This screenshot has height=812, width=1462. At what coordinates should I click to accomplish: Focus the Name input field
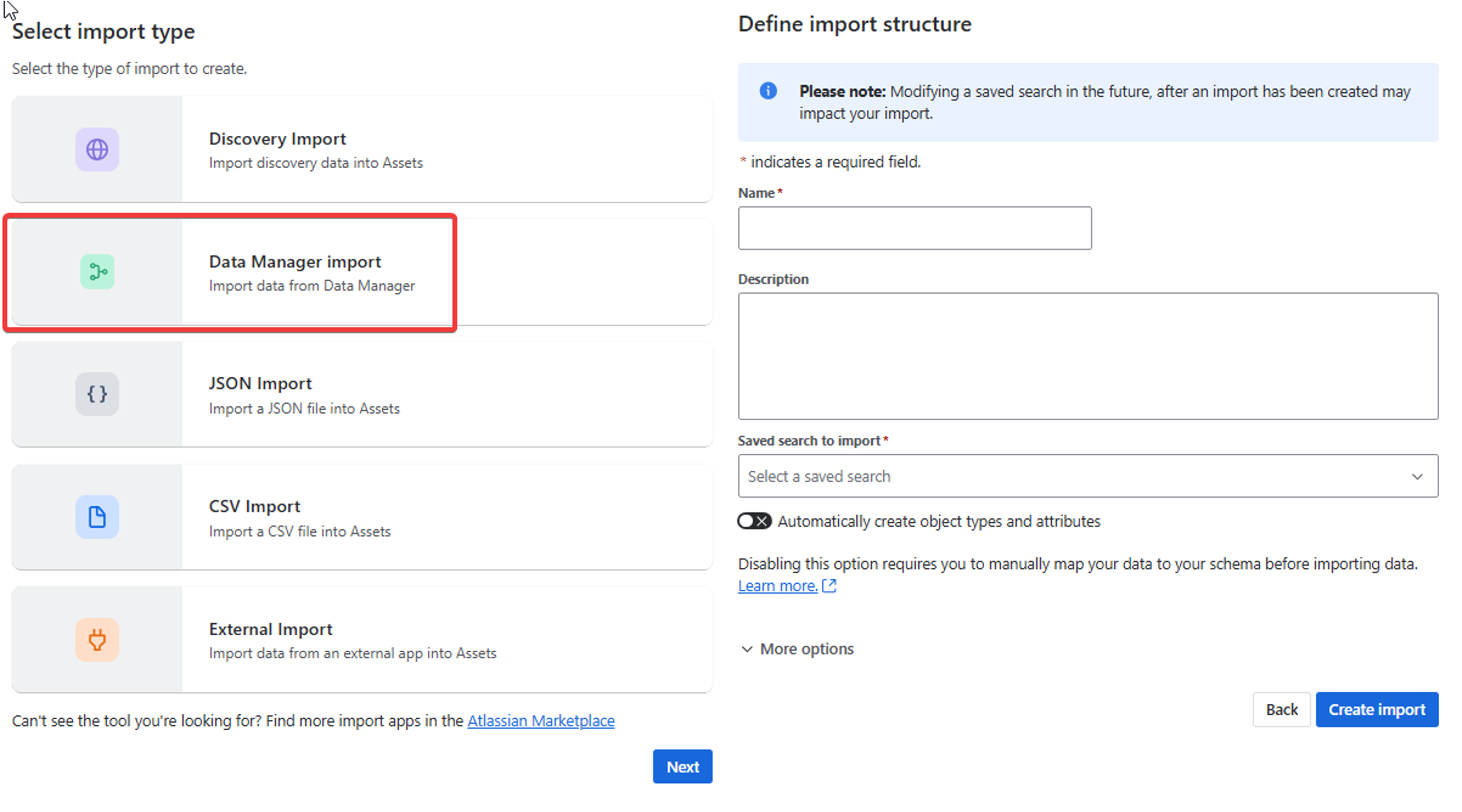914,228
